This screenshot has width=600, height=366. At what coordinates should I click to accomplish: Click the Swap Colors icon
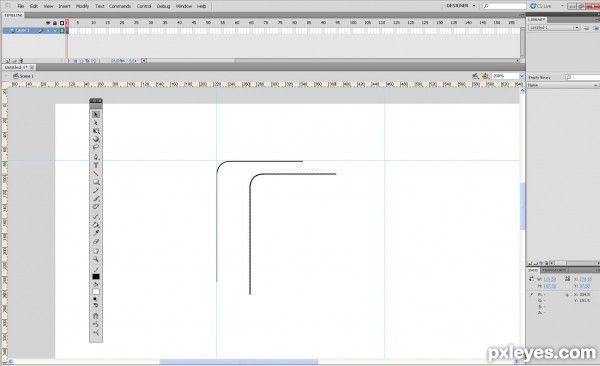click(x=96, y=305)
